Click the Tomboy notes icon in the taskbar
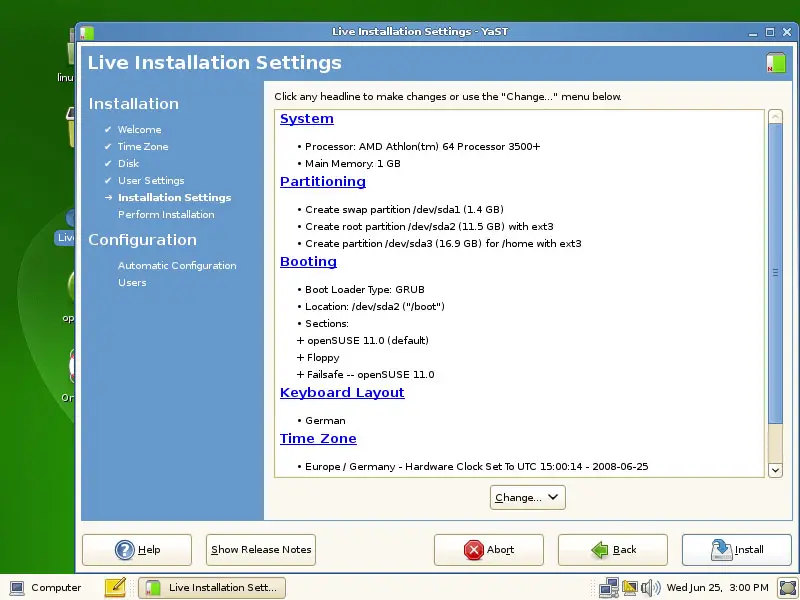The height and width of the screenshot is (600, 800). click(115, 587)
